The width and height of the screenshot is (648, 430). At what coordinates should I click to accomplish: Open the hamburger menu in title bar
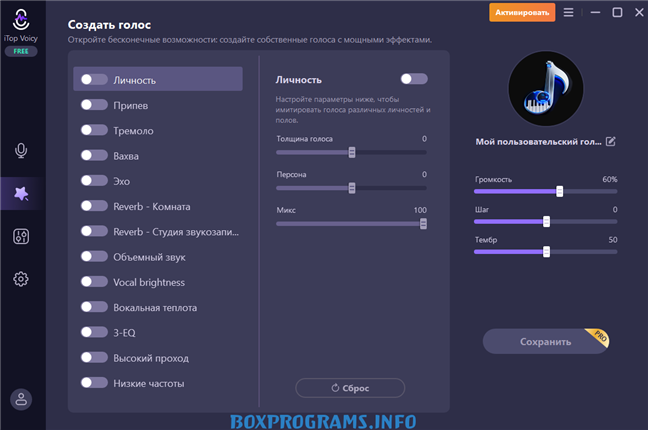pyautogui.click(x=569, y=12)
